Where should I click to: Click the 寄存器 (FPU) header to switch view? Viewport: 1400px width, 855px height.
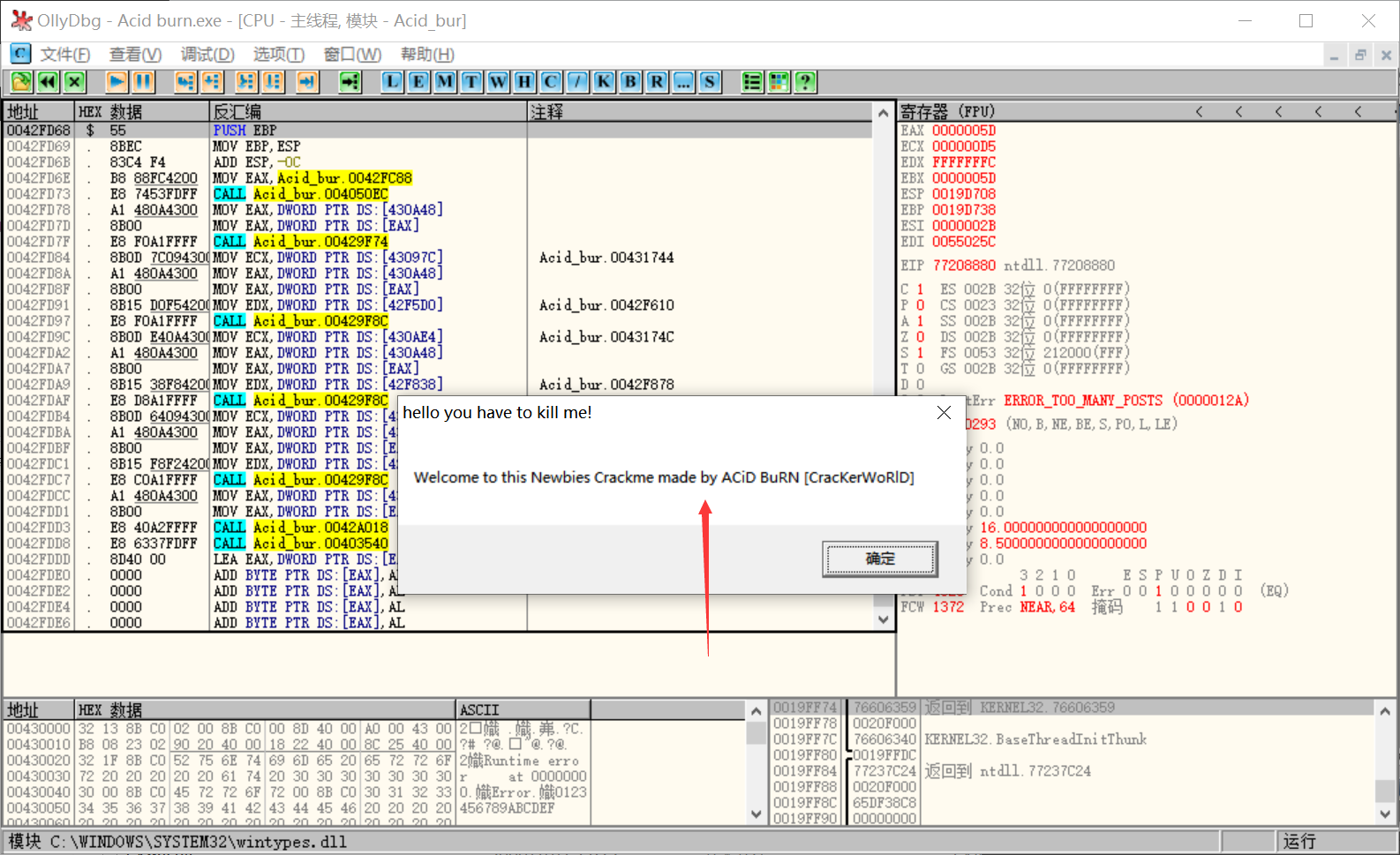[x=947, y=111]
